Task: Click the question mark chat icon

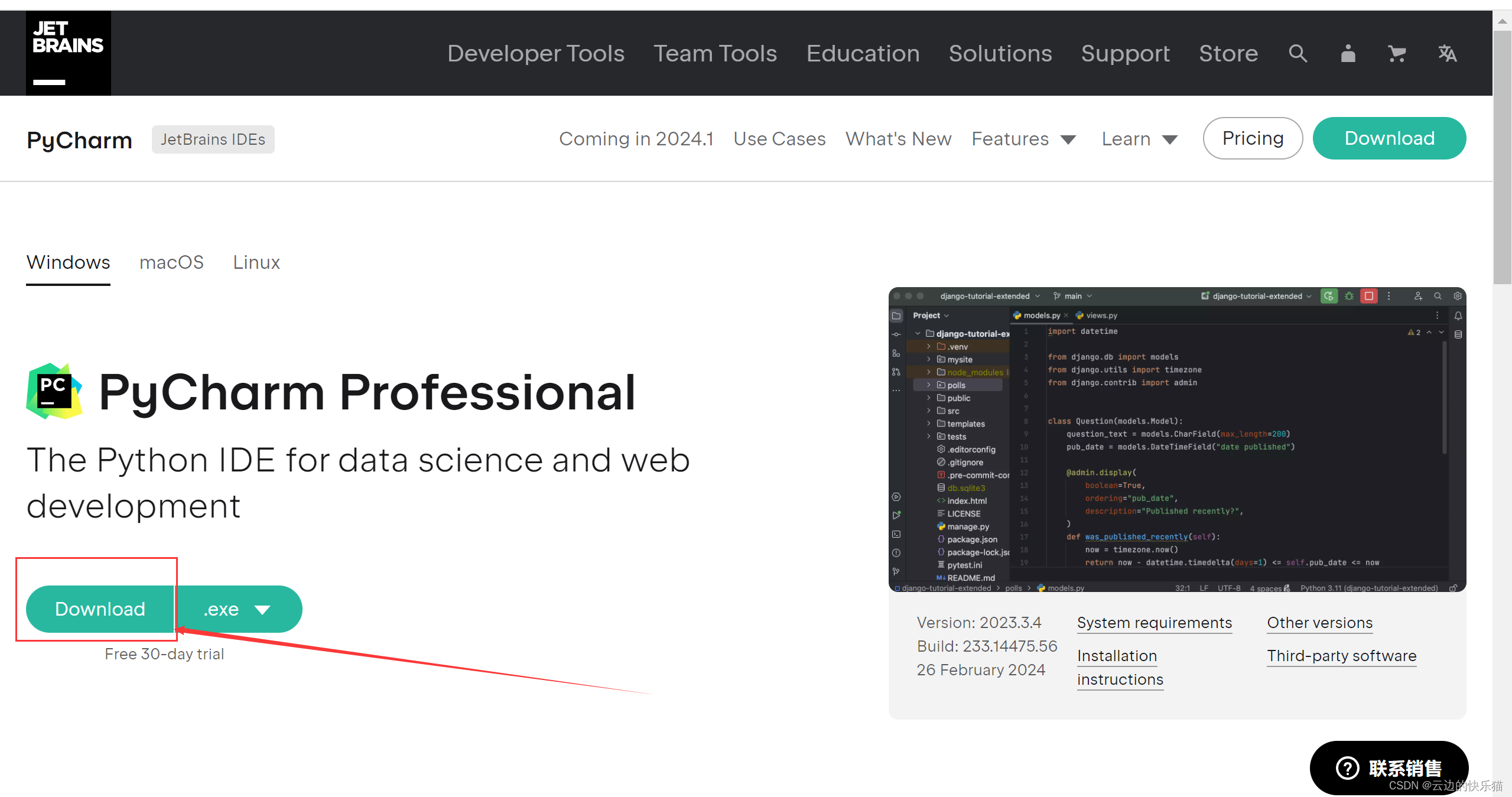Action: coord(1348,768)
